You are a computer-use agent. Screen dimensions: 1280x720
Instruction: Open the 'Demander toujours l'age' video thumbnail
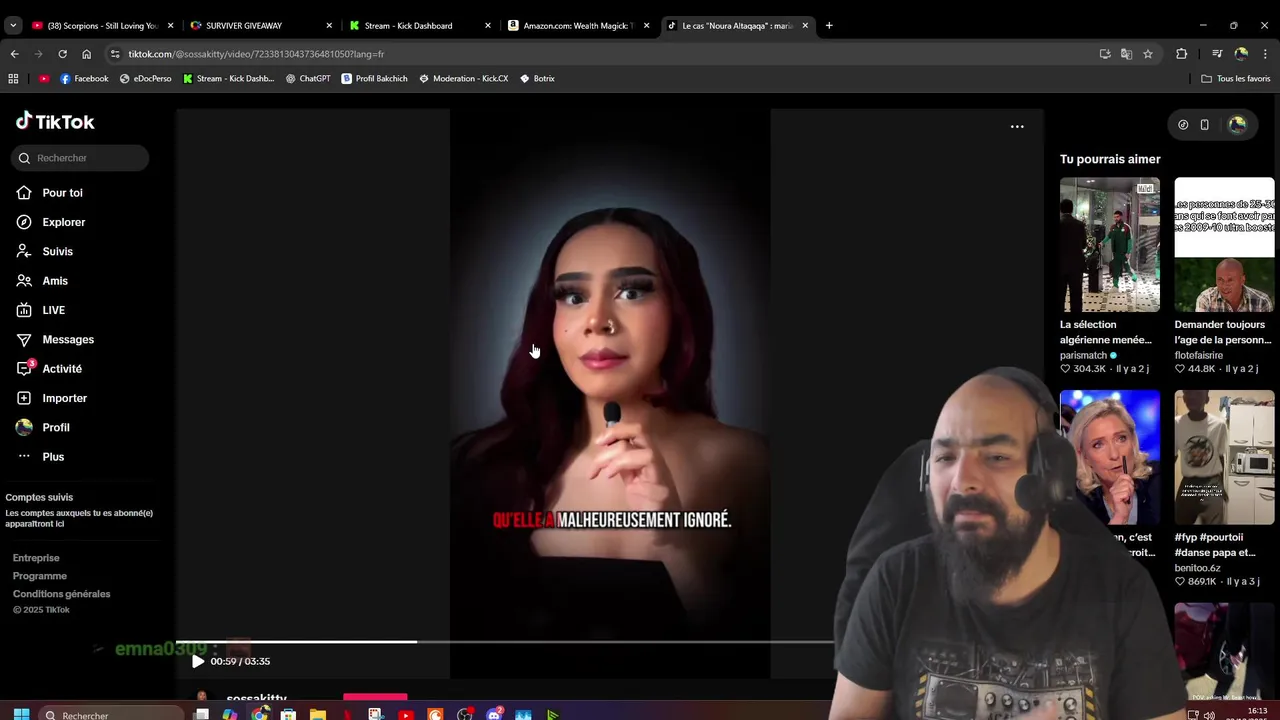1224,245
